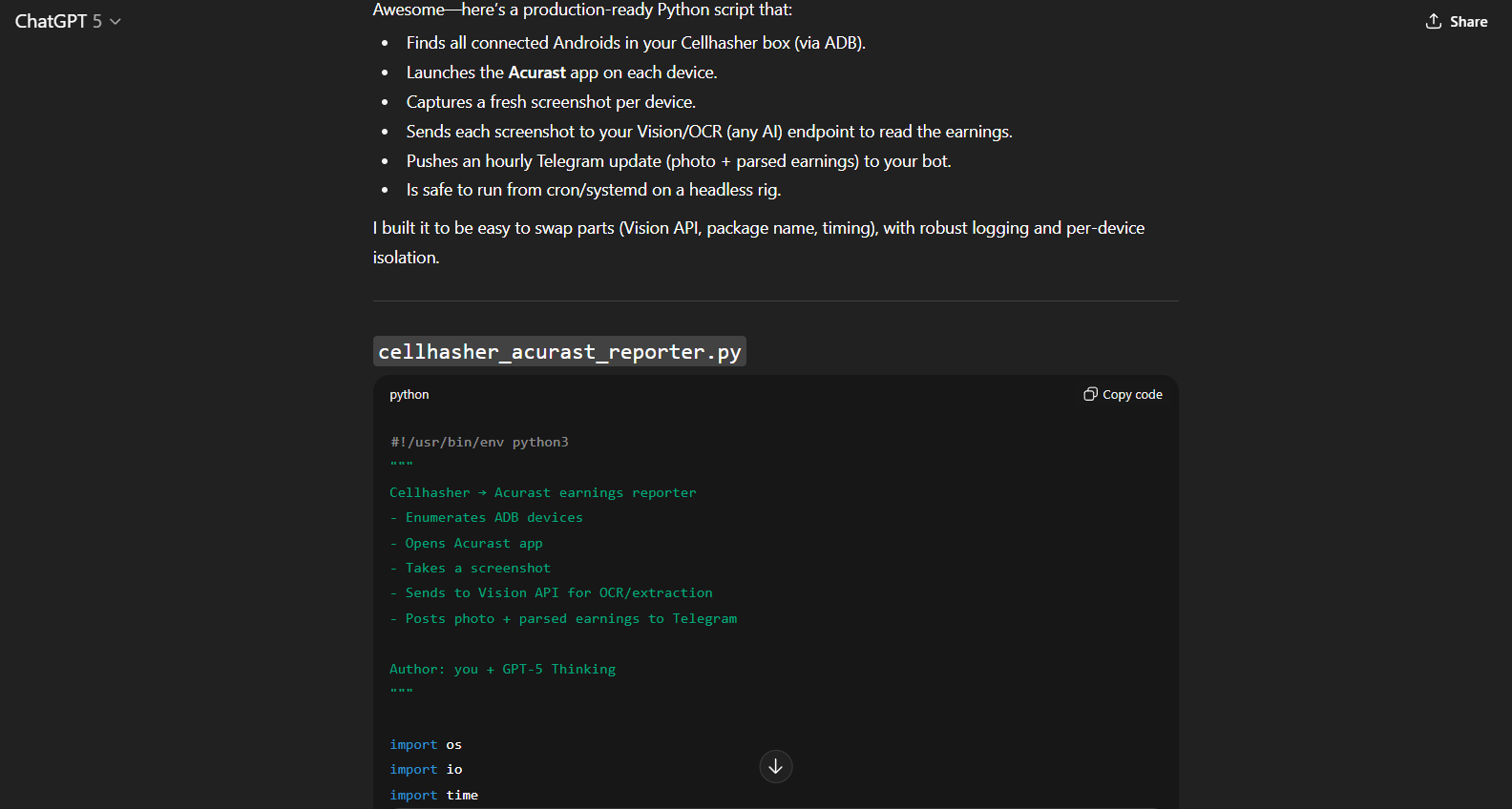Click the python language label
Viewport: 1512px width, 809px height.
pos(409,395)
